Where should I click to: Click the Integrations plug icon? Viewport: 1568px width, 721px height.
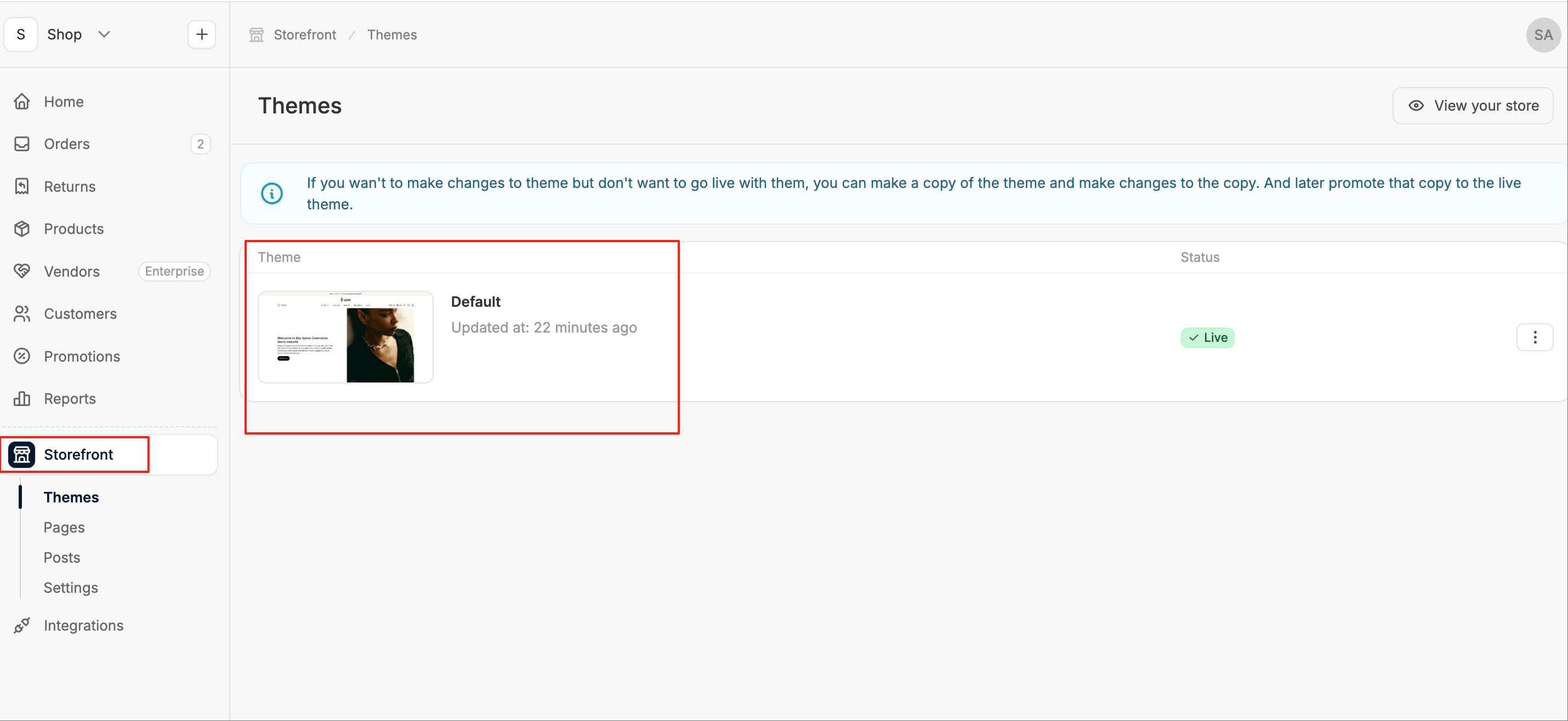tap(22, 626)
